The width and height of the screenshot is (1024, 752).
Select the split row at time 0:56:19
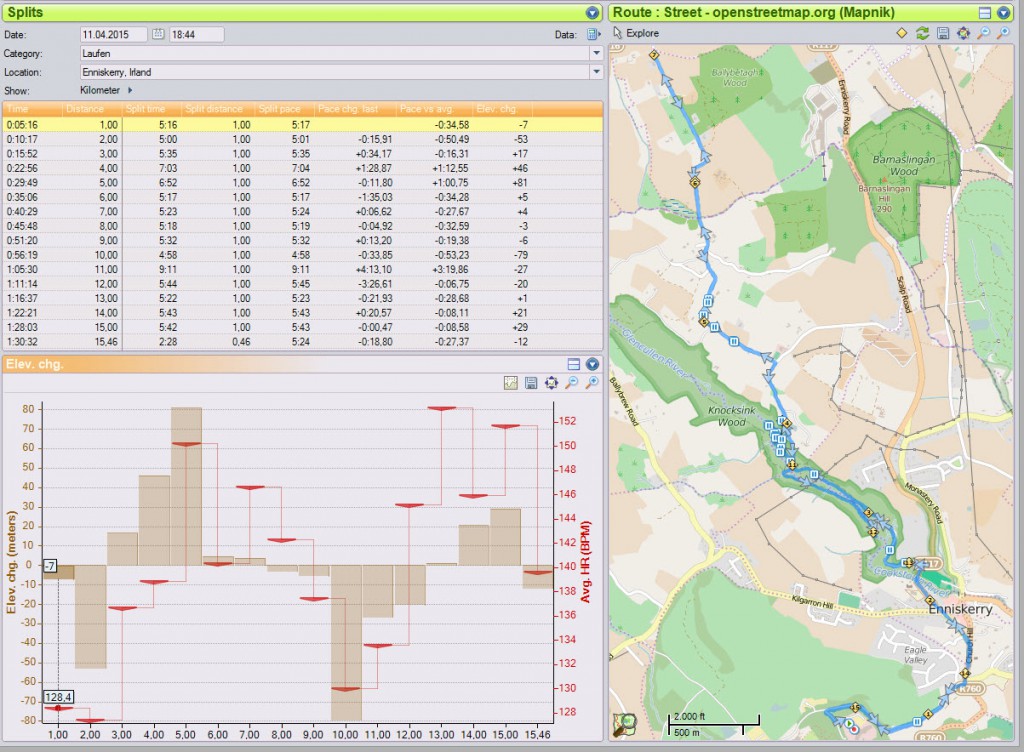tap(302, 255)
